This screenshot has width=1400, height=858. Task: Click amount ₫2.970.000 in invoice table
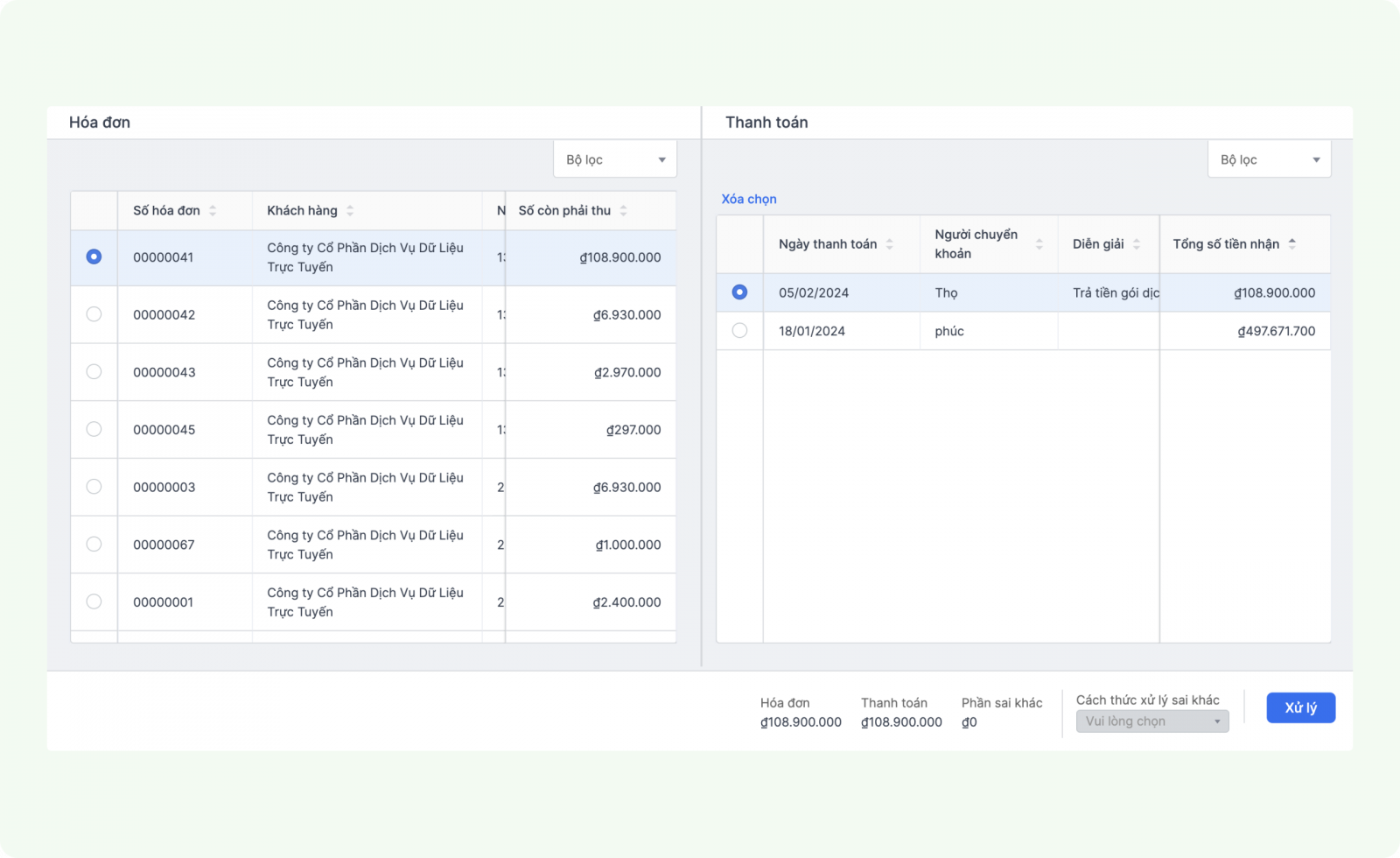627,372
